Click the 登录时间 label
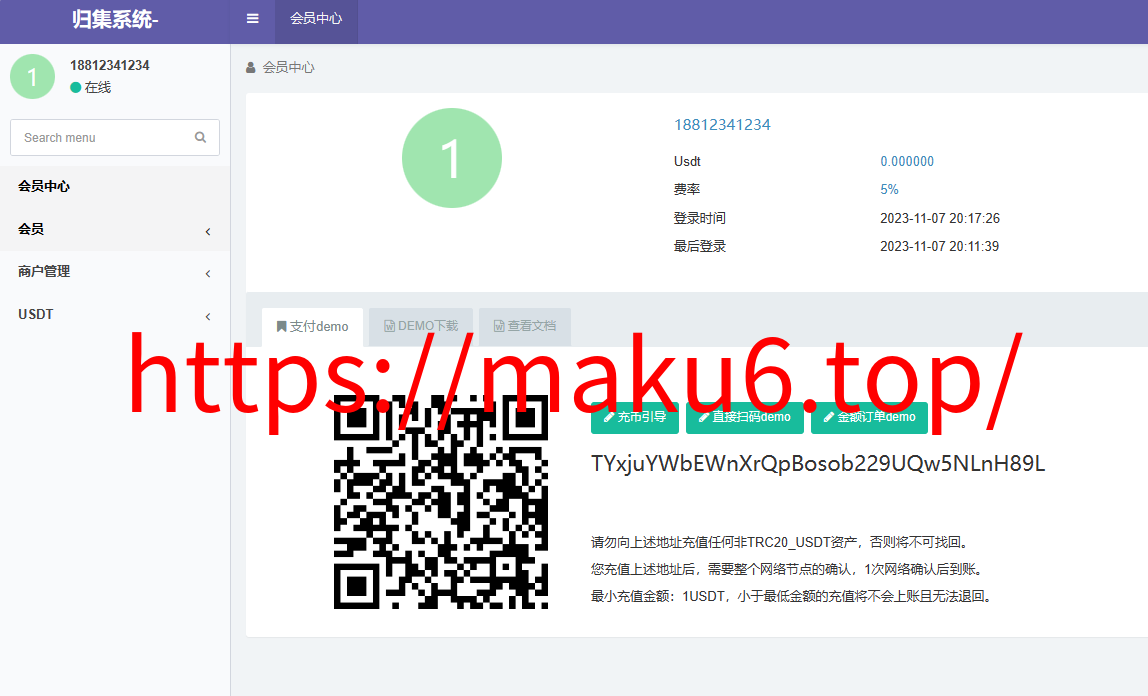 coord(699,218)
